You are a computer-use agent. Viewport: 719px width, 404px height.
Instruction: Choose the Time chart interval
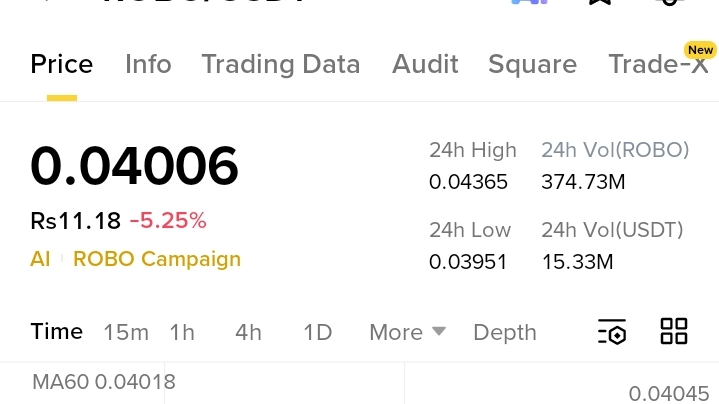coord(56,331)
